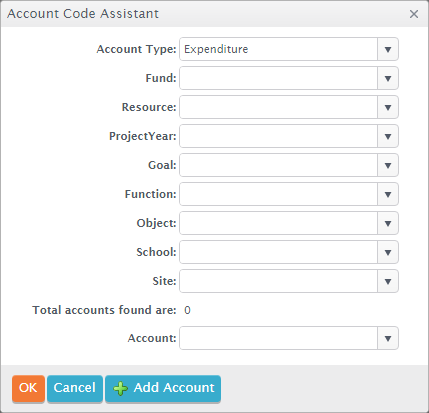Image resolution: width=429 pixels, height=413 pixels.
Task: Open the School dropdown arrow
Action: click(388, 252)
